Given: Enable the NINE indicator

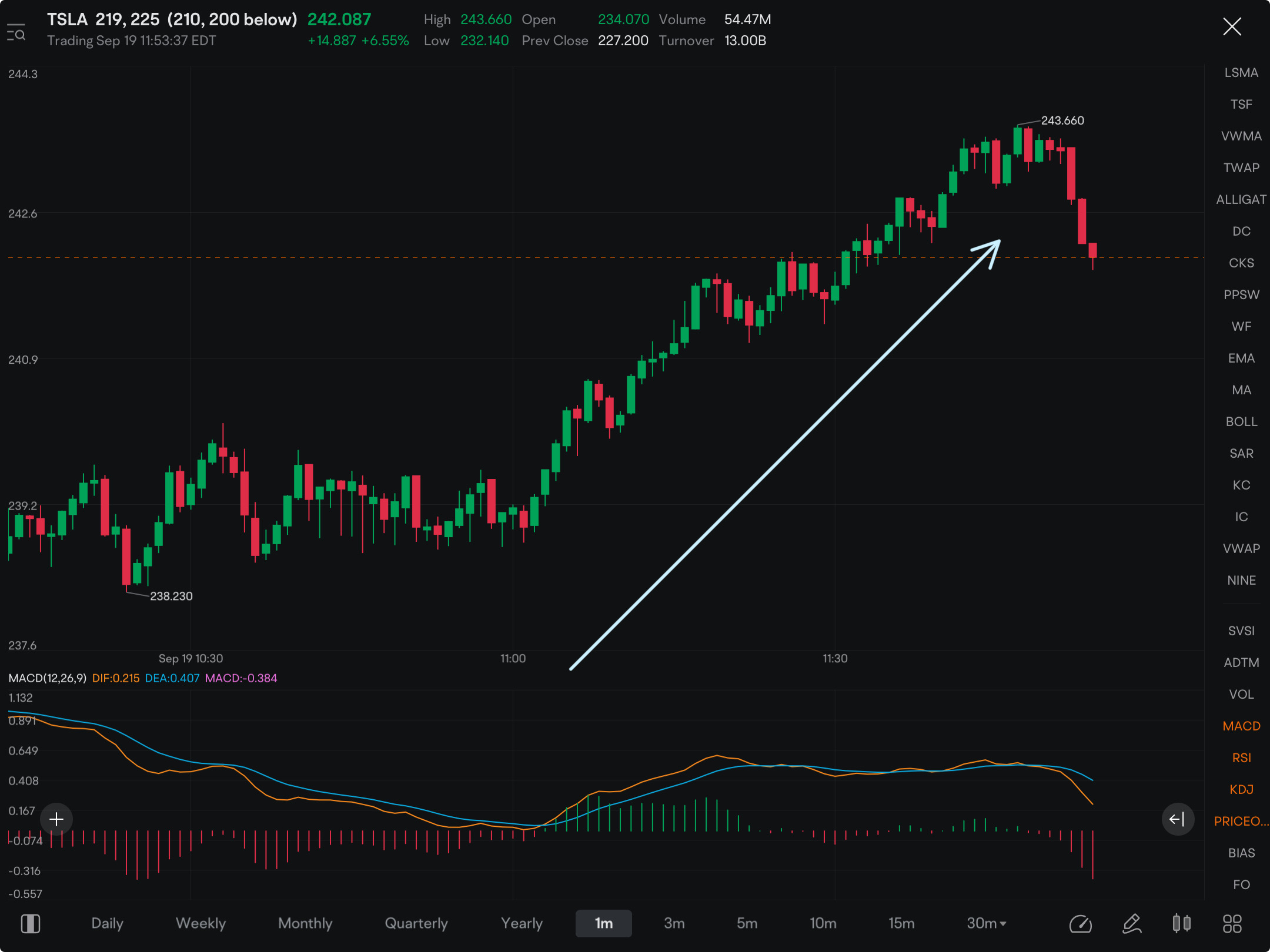Looking at the screenshot, I should [x=1241, y=581].
